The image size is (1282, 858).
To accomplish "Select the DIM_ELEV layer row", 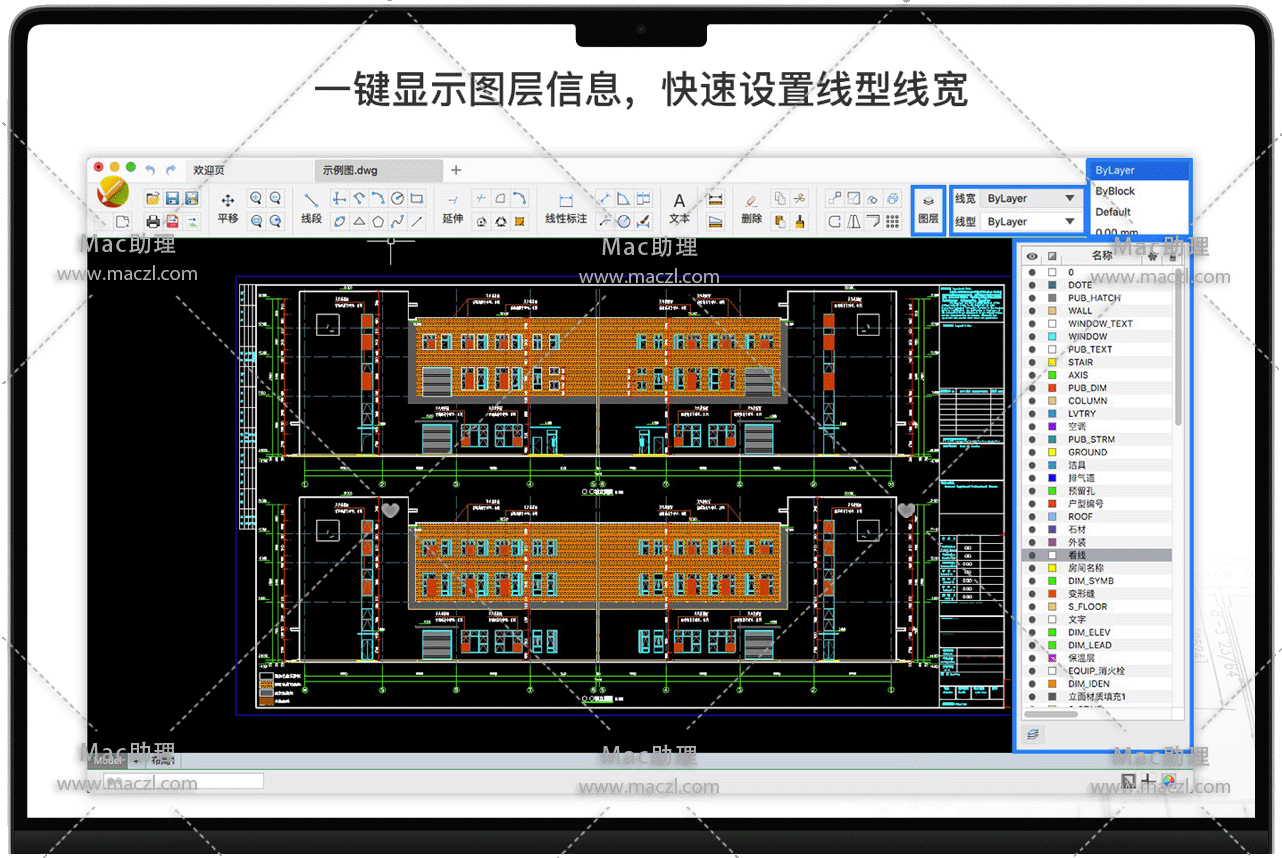I will point(1089,633).
